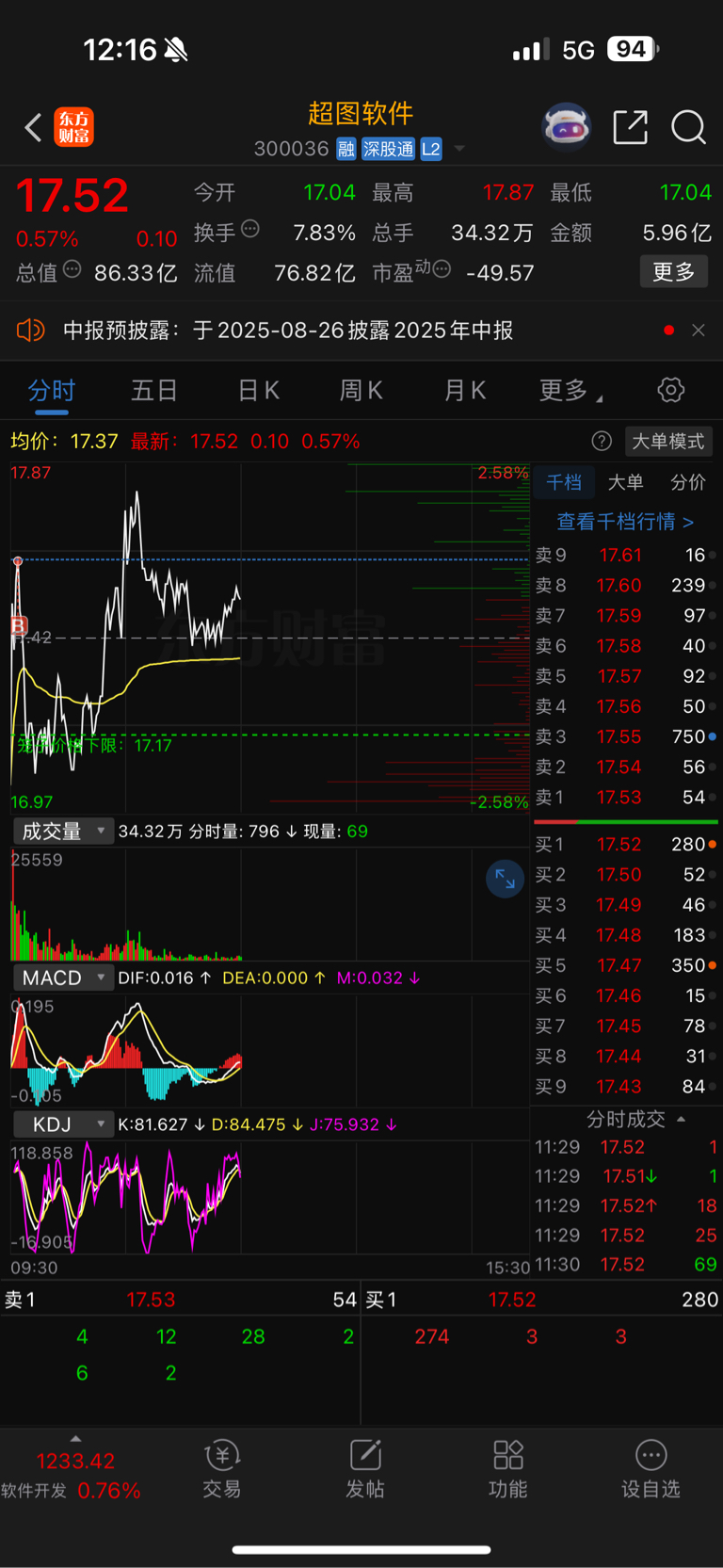This screenshot has width=723, height=1568.
Task: Tap the 274 buy order queue entry
Action: tap(432, 1336)
